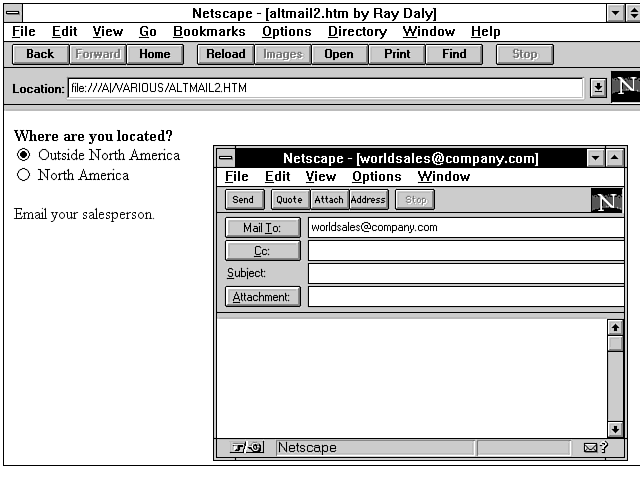
Task: Open the Bookmarks menu
Action: (x=210, y=32)
